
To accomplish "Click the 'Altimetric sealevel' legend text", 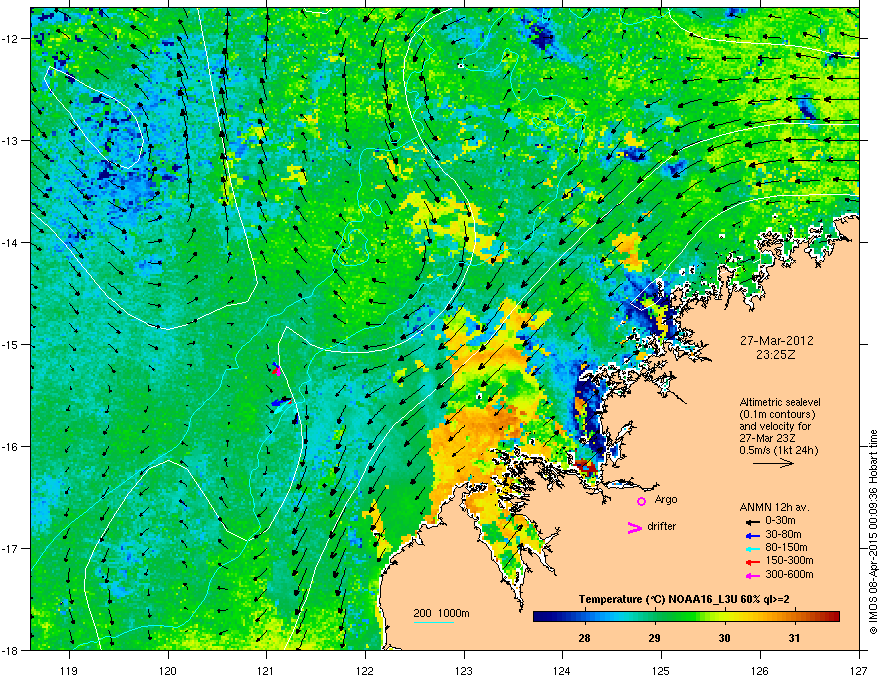I will click(780, 402).
